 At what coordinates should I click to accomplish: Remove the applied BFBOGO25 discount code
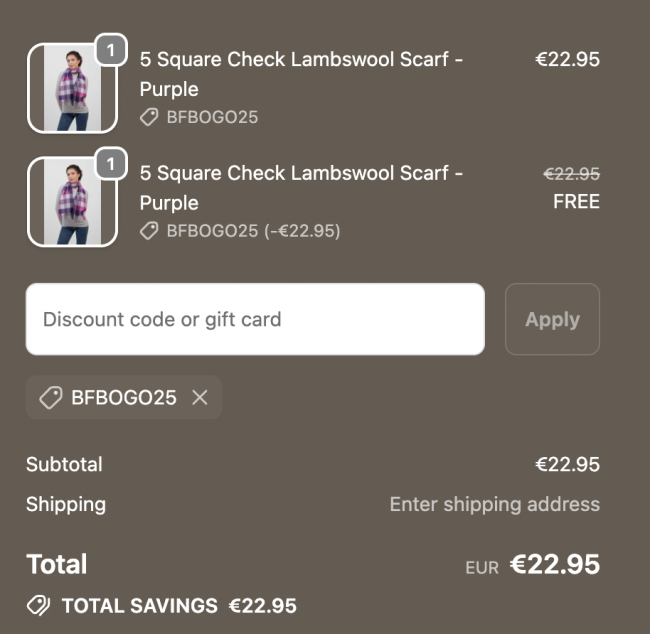[200, 398]
